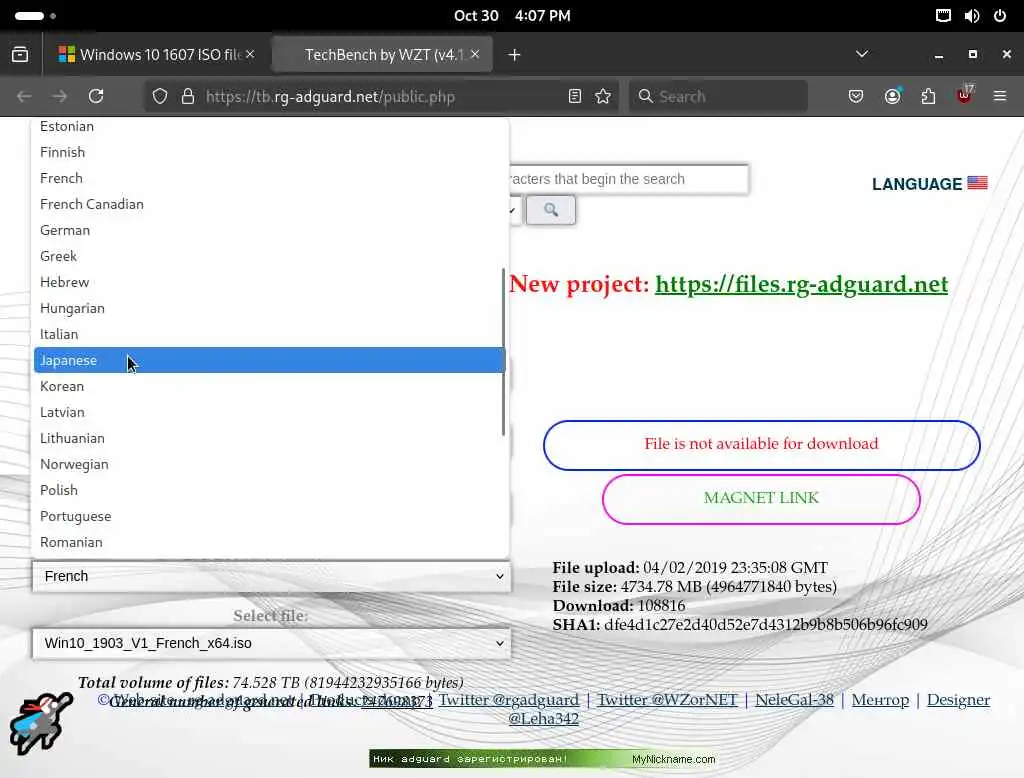The height and width of the screenshot is (778, 1024).
Task: Pick Italian from the list
Action: click(270, 334)
